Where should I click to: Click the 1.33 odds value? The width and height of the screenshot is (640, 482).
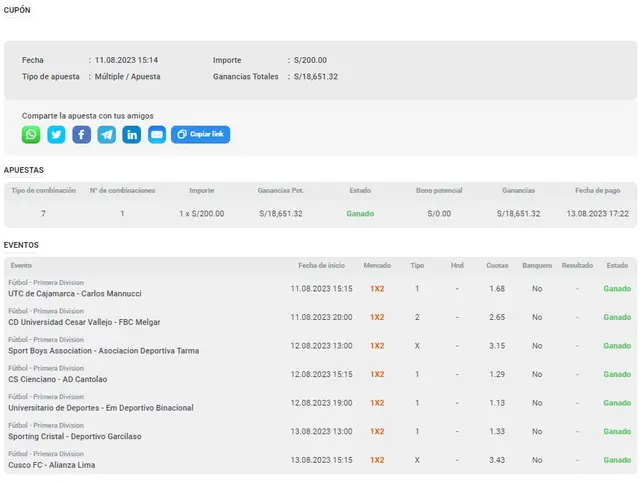(x=497, y=431)
